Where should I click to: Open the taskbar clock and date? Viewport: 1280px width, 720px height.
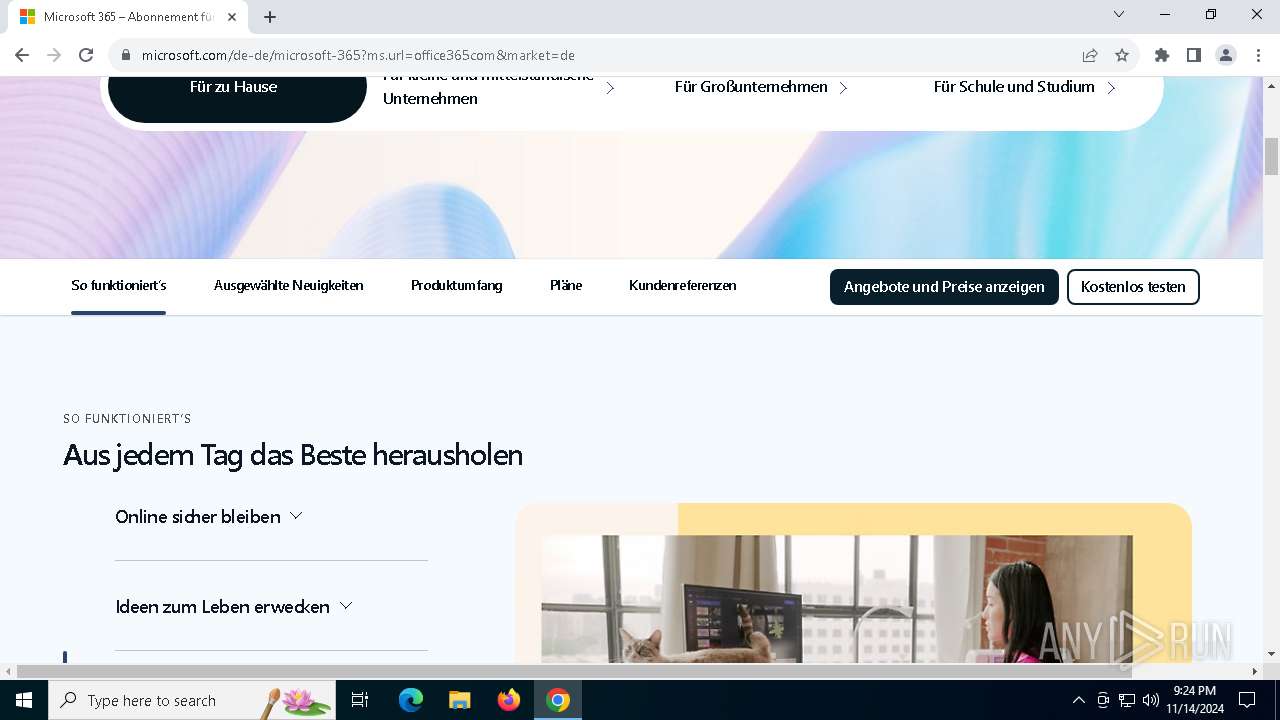click(1195, 700)
